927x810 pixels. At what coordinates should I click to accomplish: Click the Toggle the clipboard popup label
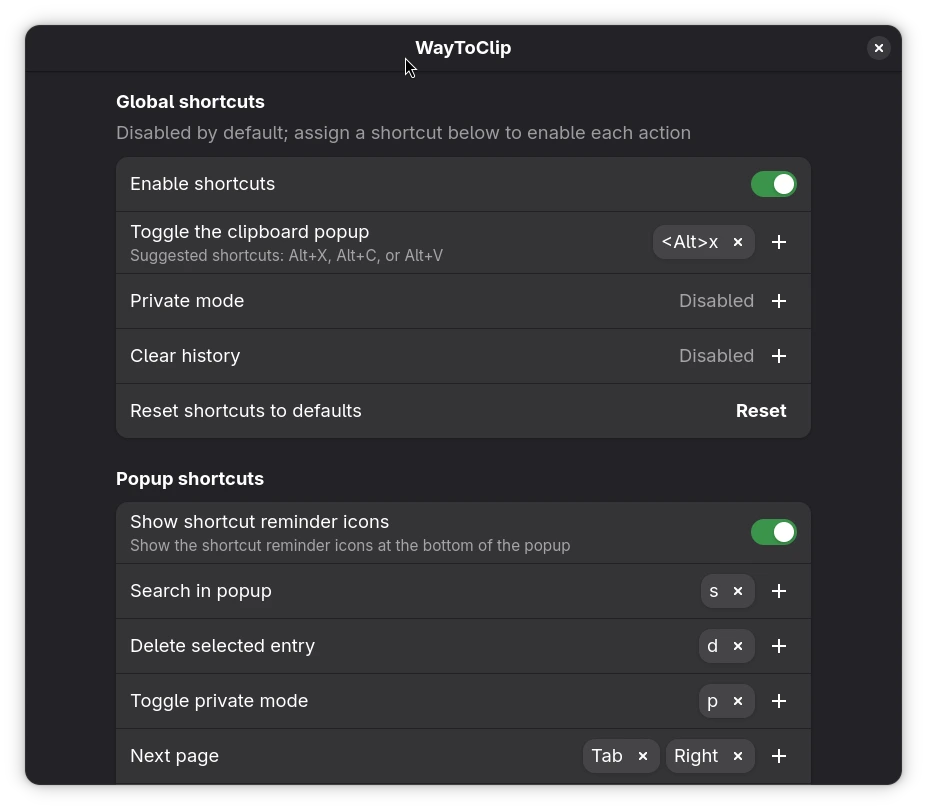click(249, 232)
